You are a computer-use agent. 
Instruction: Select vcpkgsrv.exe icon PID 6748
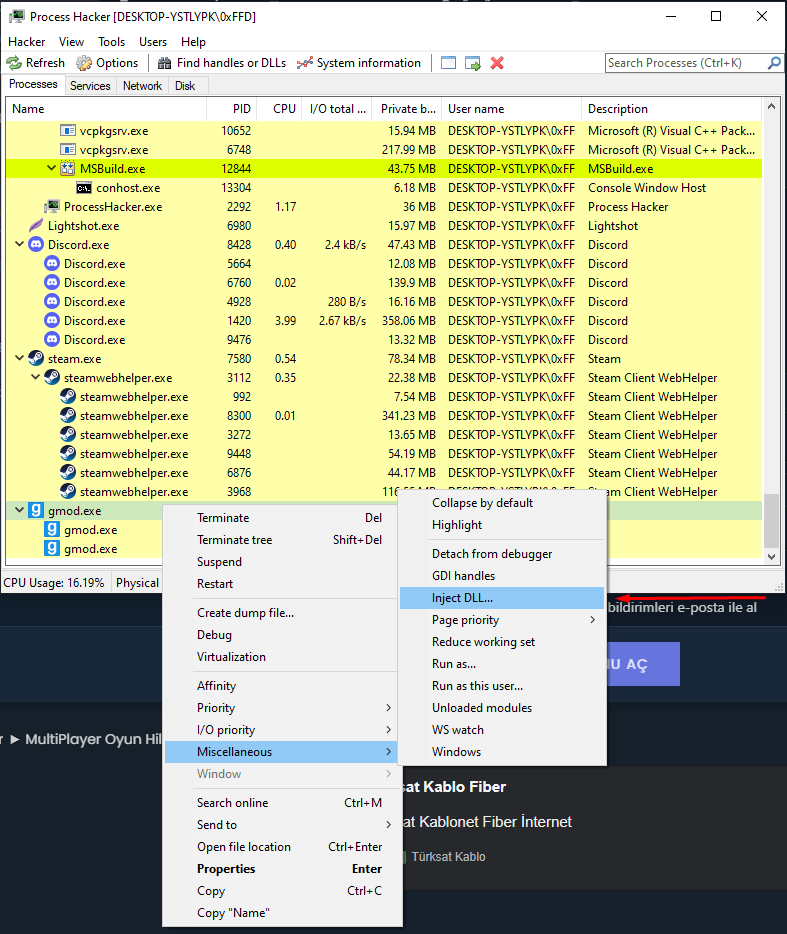click(68, 150)
